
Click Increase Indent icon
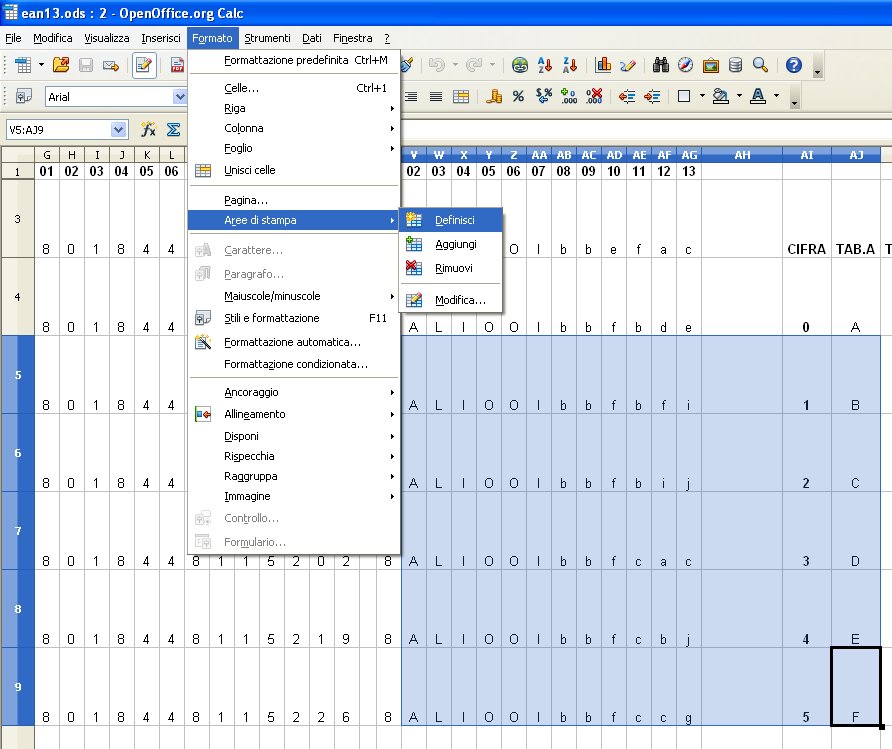(x=652, y=96)
